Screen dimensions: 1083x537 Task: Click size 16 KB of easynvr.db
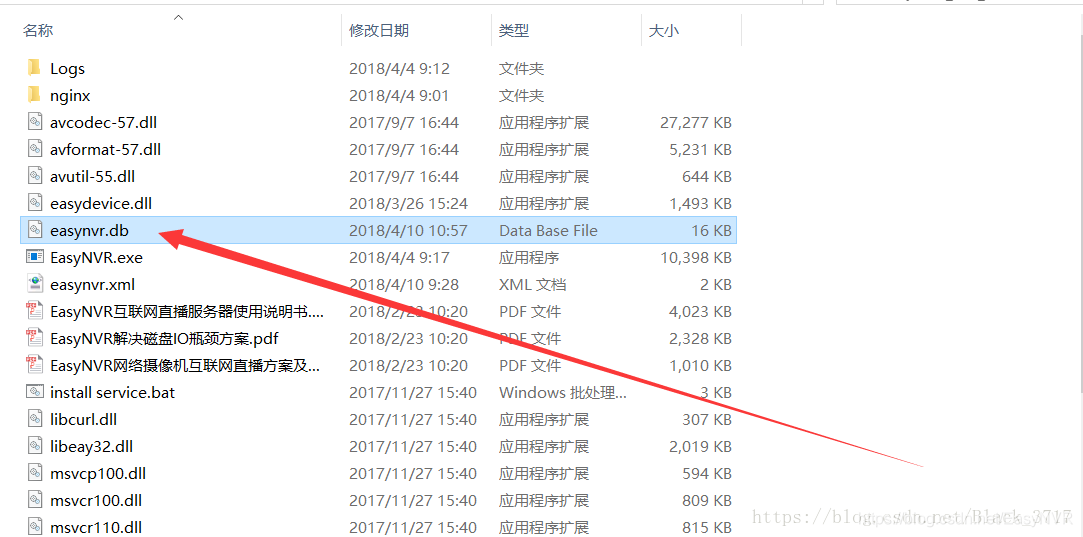tap(711, 230)
